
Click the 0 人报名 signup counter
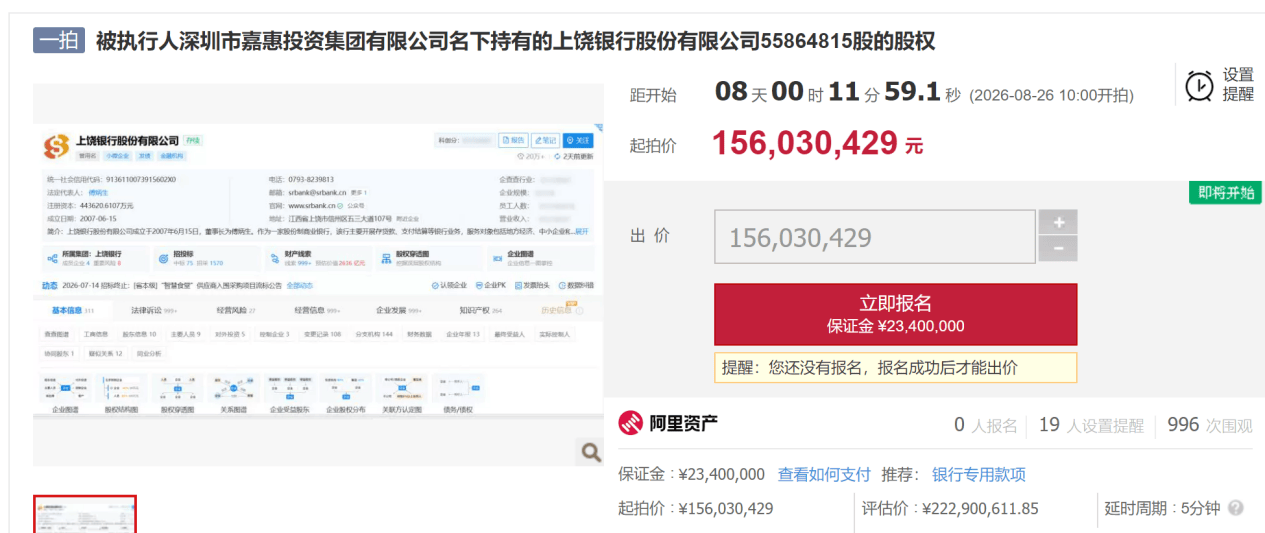[x=985, y=425]
